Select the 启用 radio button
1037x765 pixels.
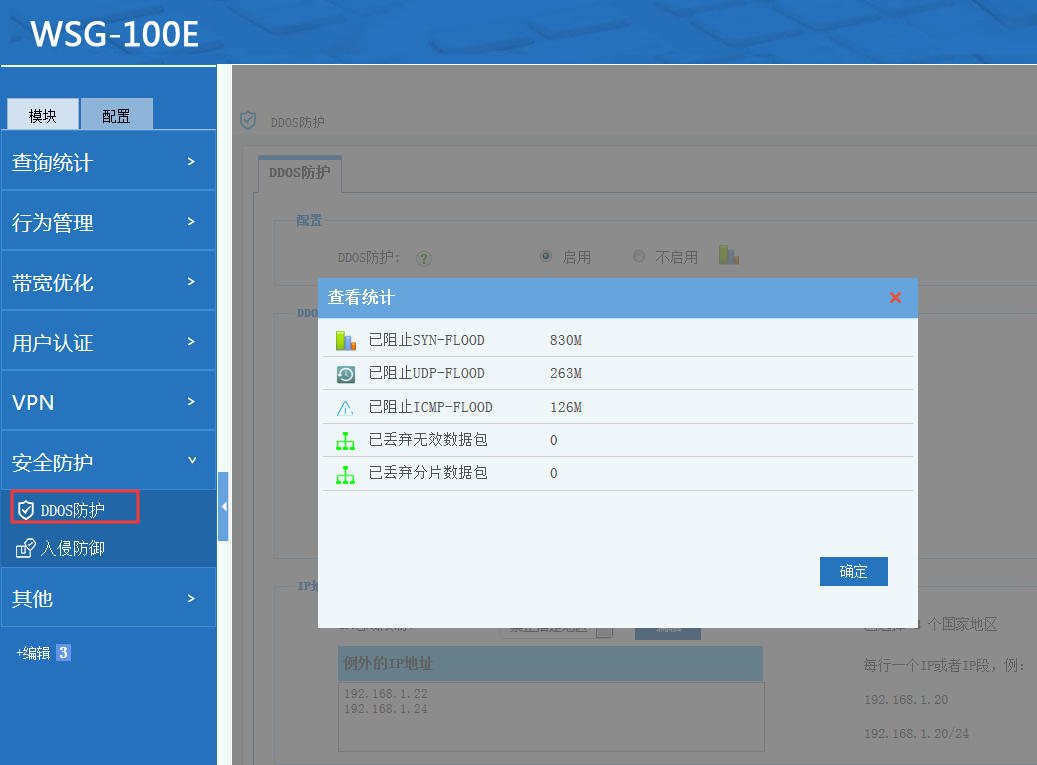tap(546, 256)
